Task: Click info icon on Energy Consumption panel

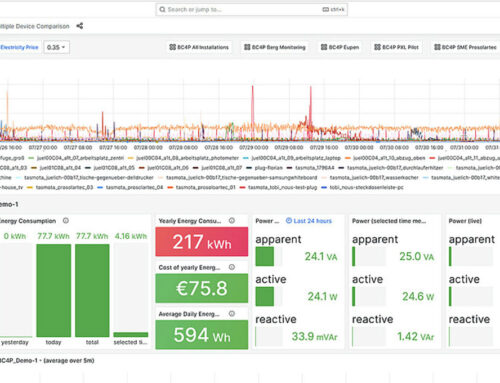Action: [x=66, y=221]
